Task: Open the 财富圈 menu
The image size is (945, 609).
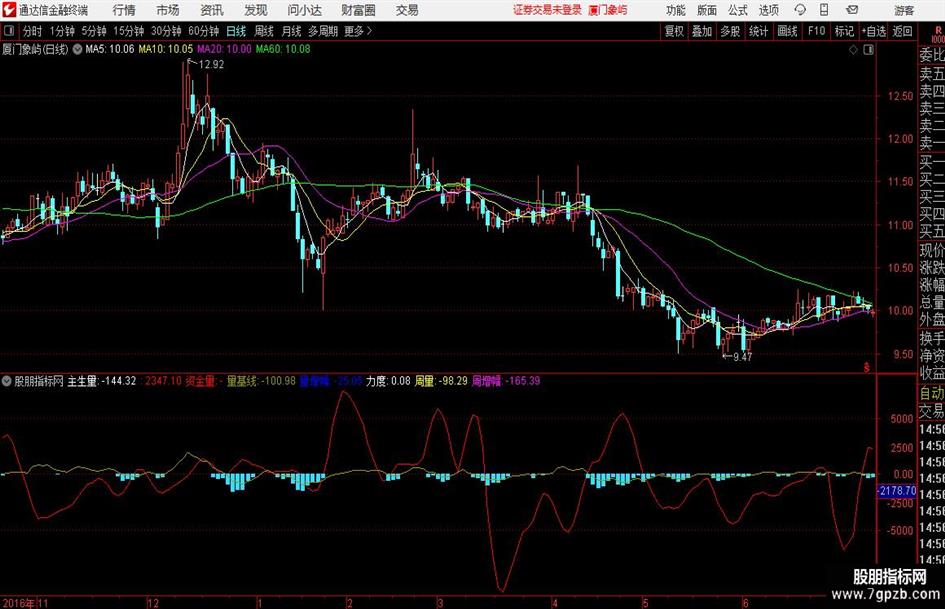Action: pos(358,10)
